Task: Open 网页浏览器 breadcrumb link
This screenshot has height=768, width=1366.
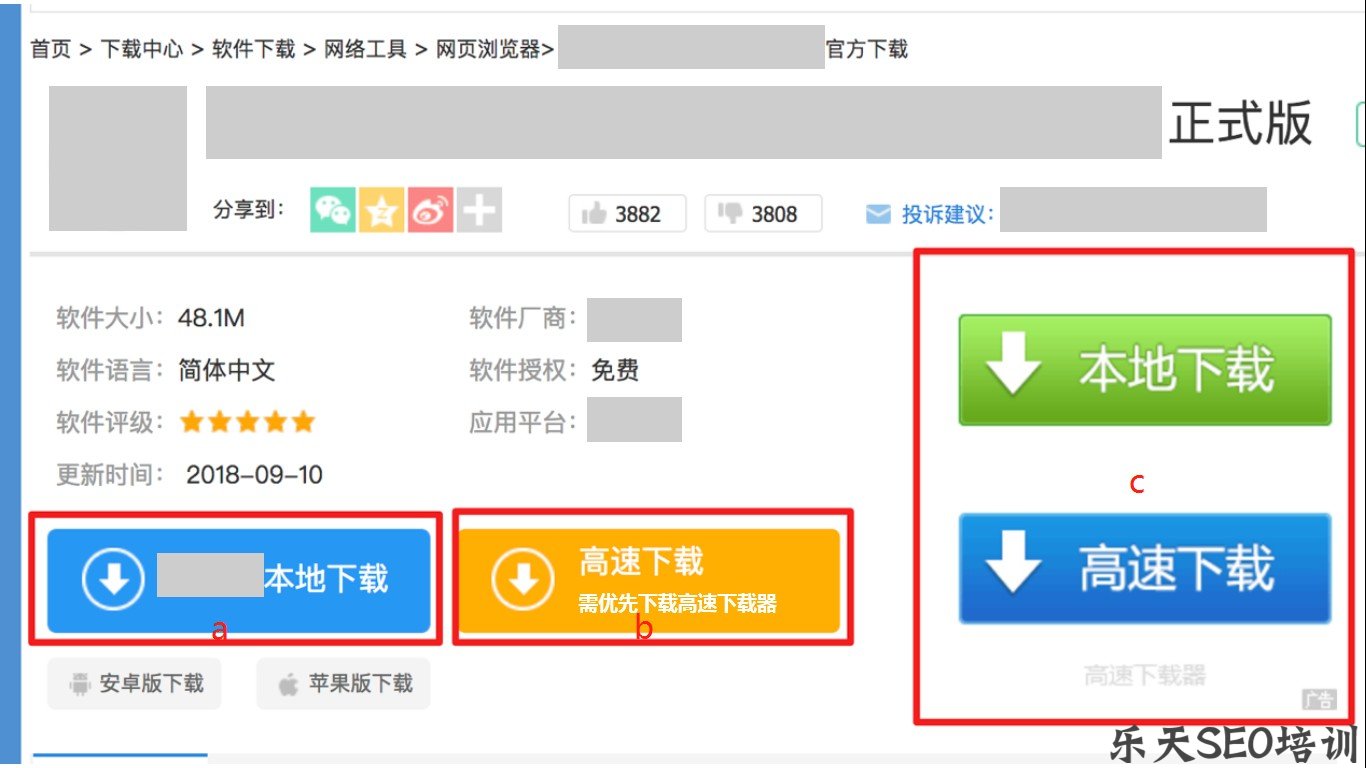Action: (x=488, y=49)
